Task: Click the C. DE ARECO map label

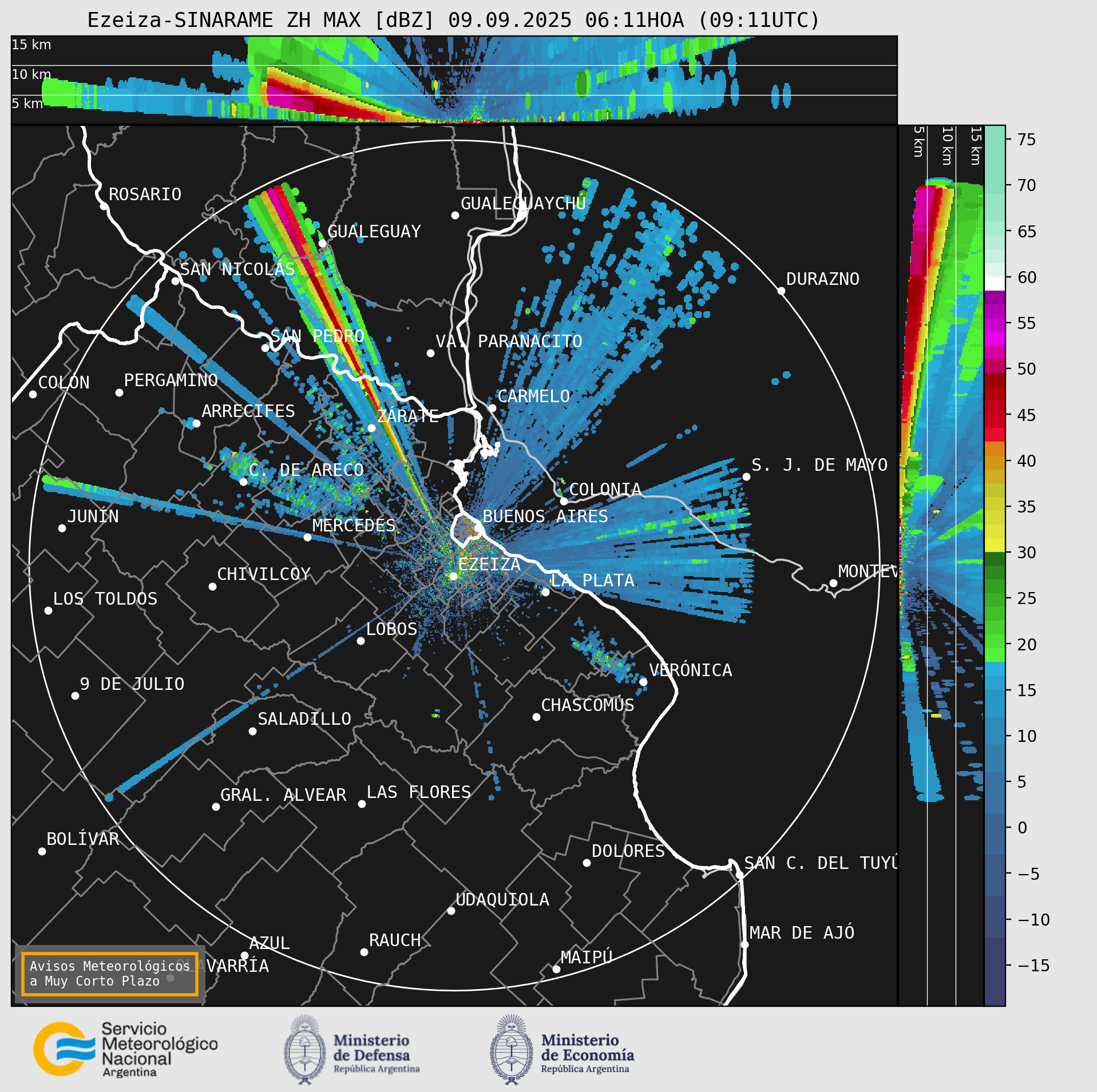Action: [x=306, y=470]
